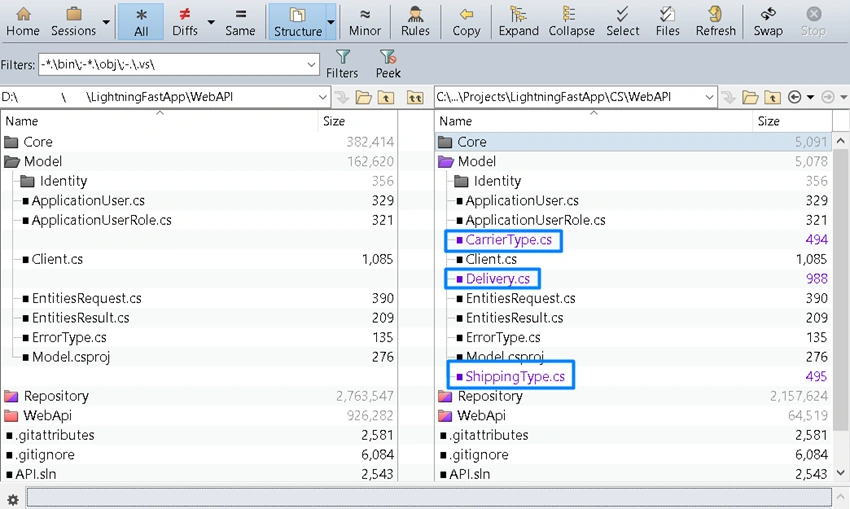Open the Rules dialog
Screen dimensions: 850x509
[415, 22]
